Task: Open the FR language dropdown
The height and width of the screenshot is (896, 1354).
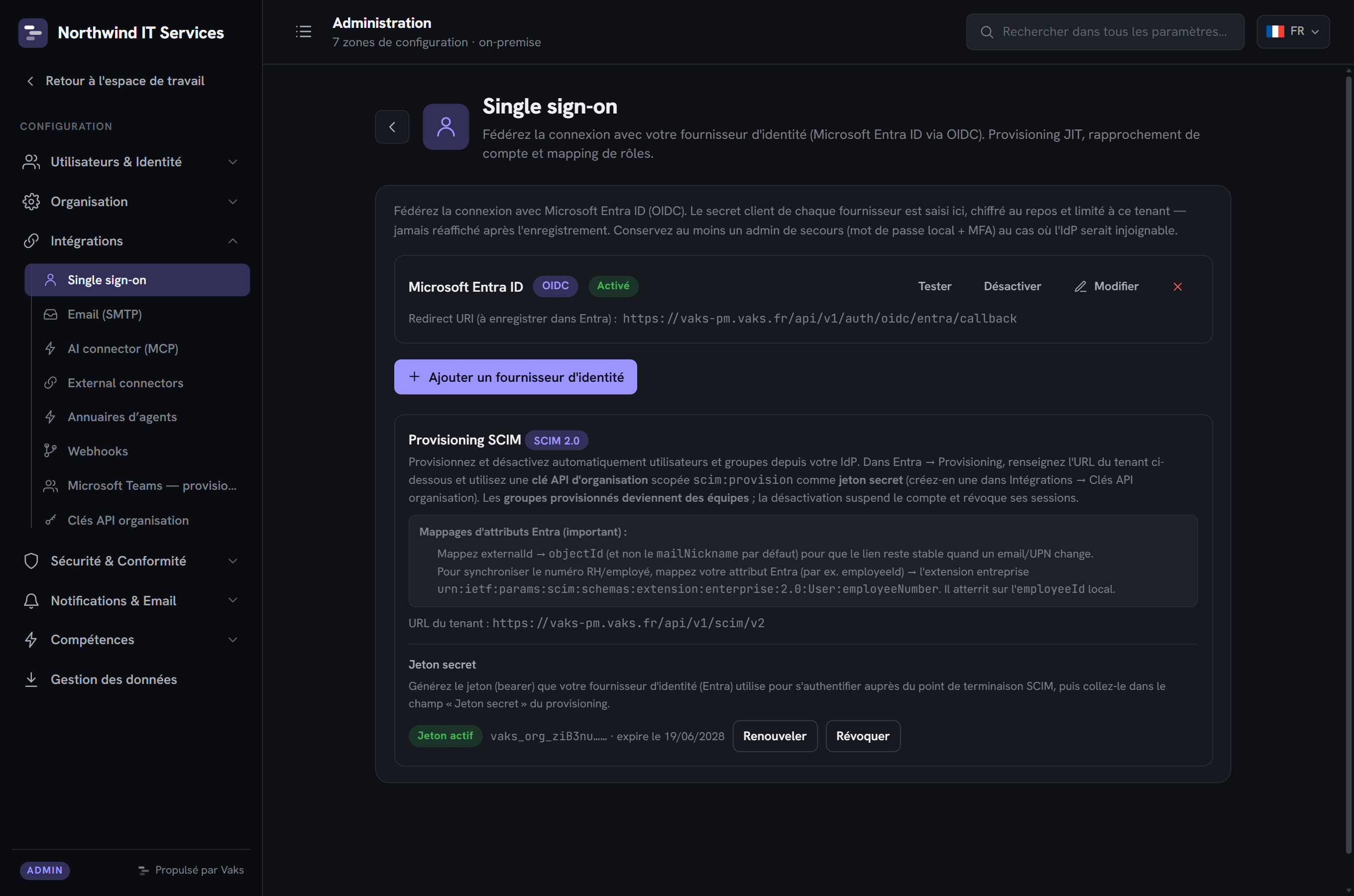Action: pyautogui.click(x=1293, y=31)
